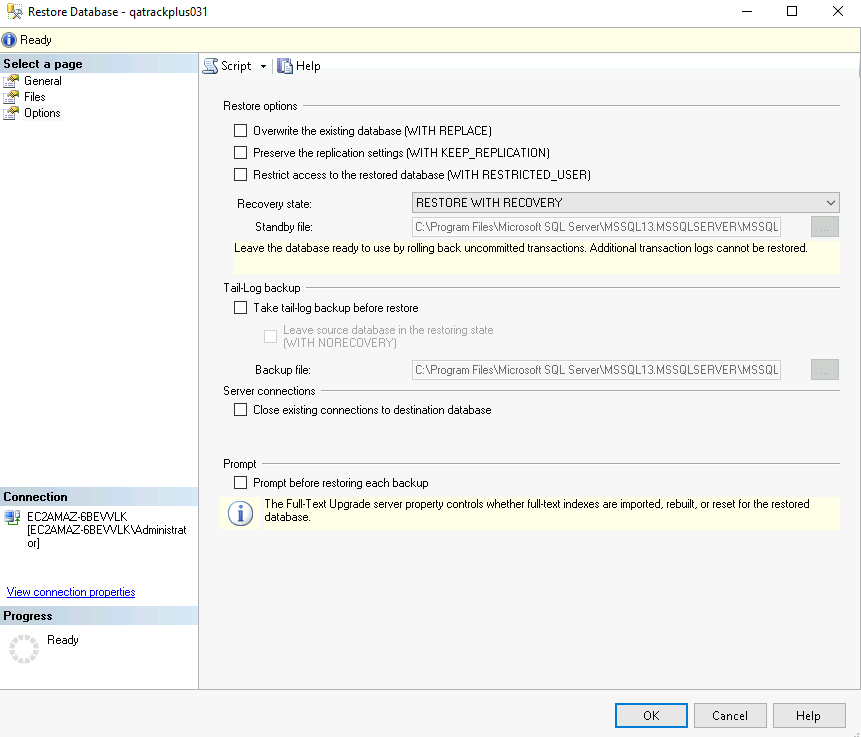Select the Options page

[42, 113]
